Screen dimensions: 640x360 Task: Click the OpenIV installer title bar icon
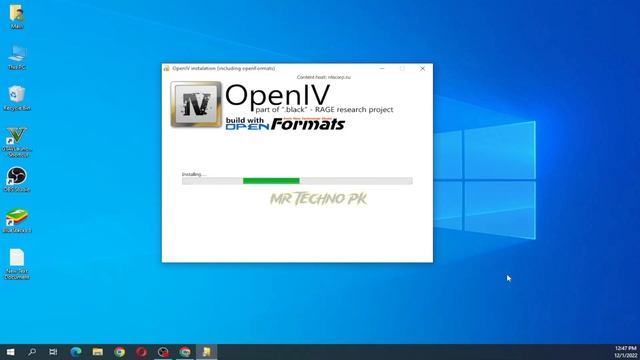click(167, 68)
